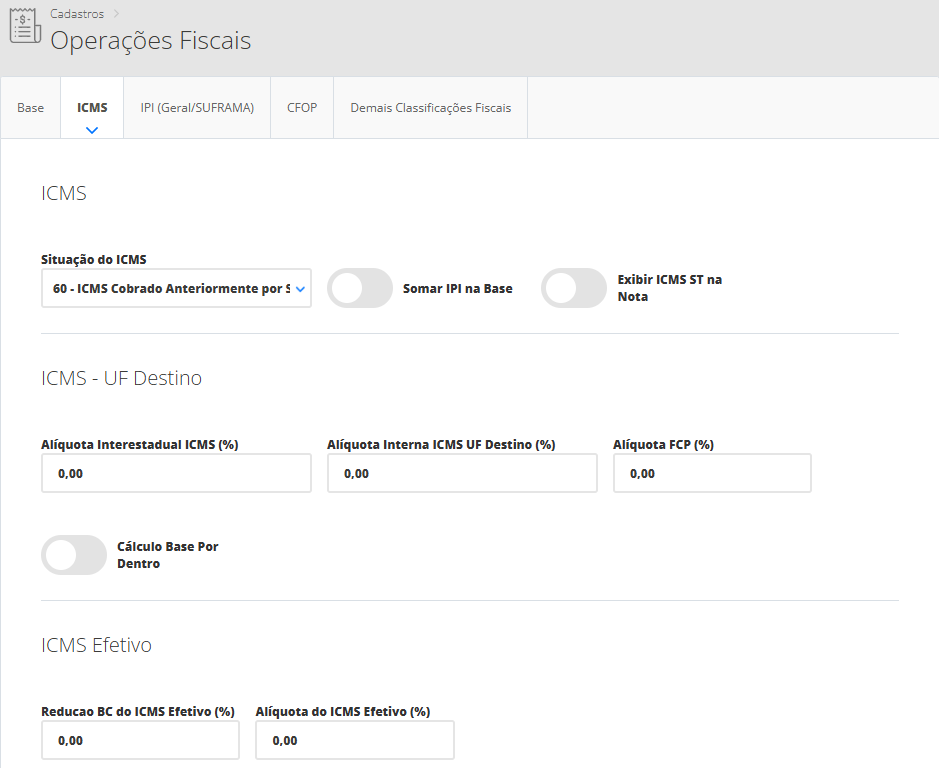Switch to the Base tab
939x768 pixels.
(x=31, y=107)
